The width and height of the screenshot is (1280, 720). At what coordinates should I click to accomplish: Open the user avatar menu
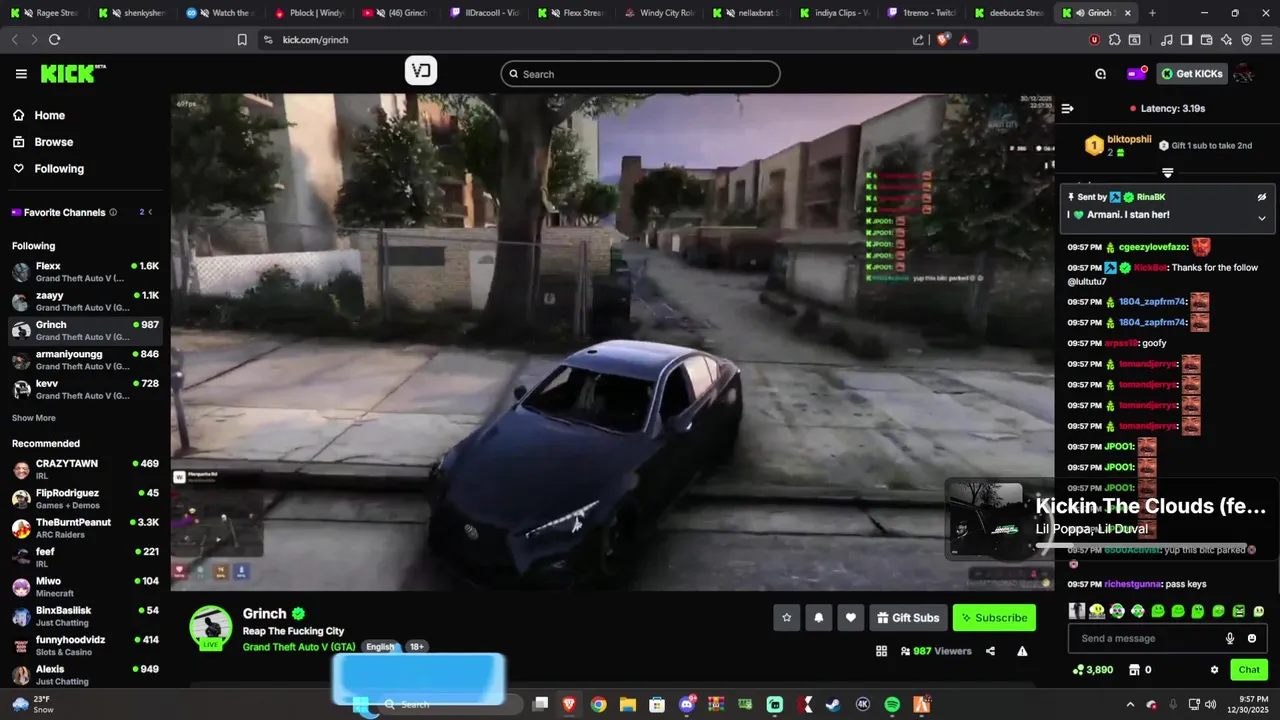1244,73
